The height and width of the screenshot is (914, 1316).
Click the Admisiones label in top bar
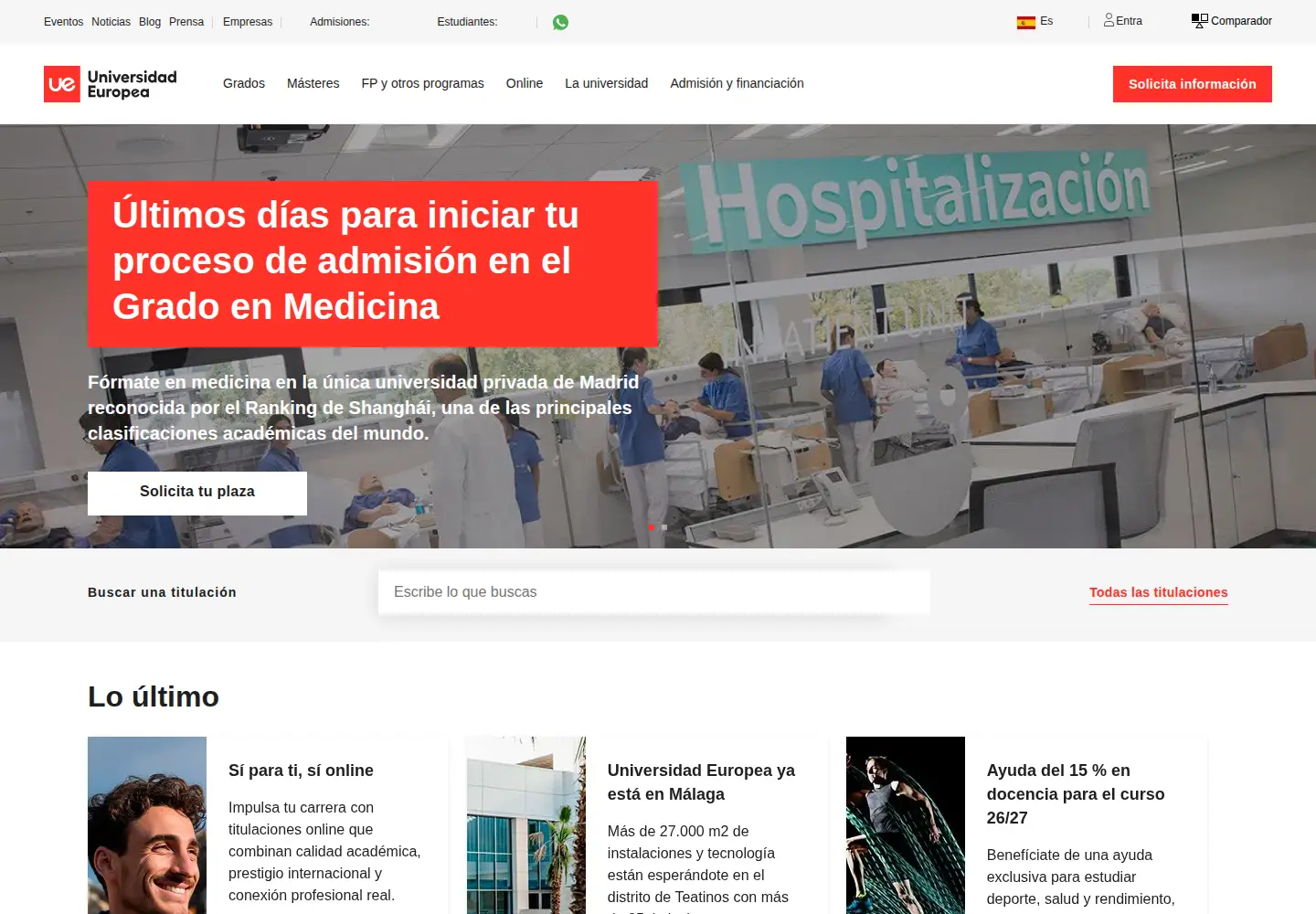coord(340,22)
